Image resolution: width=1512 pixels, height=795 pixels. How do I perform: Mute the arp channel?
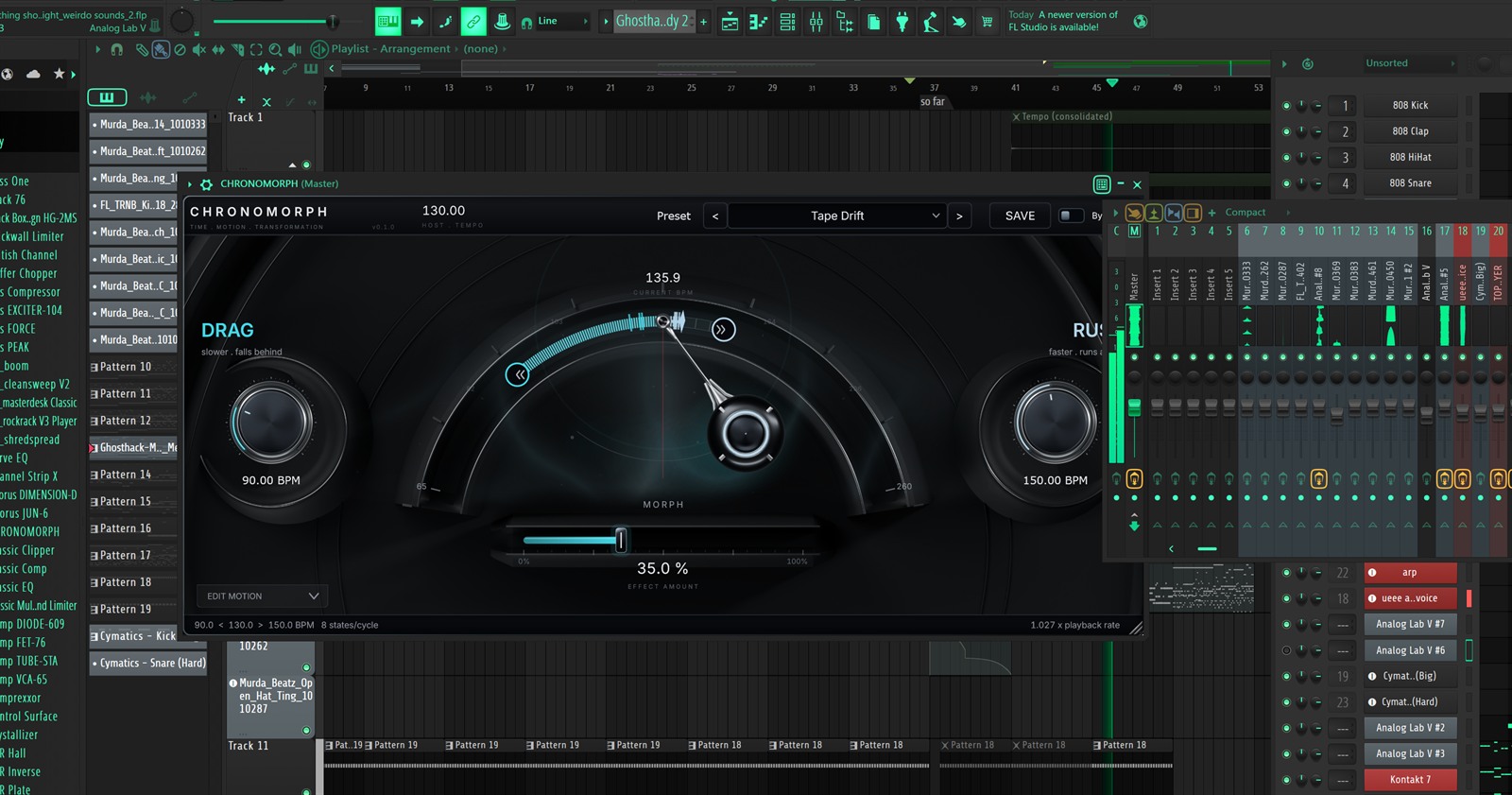pyautogui.click(x=1286, y=573)
